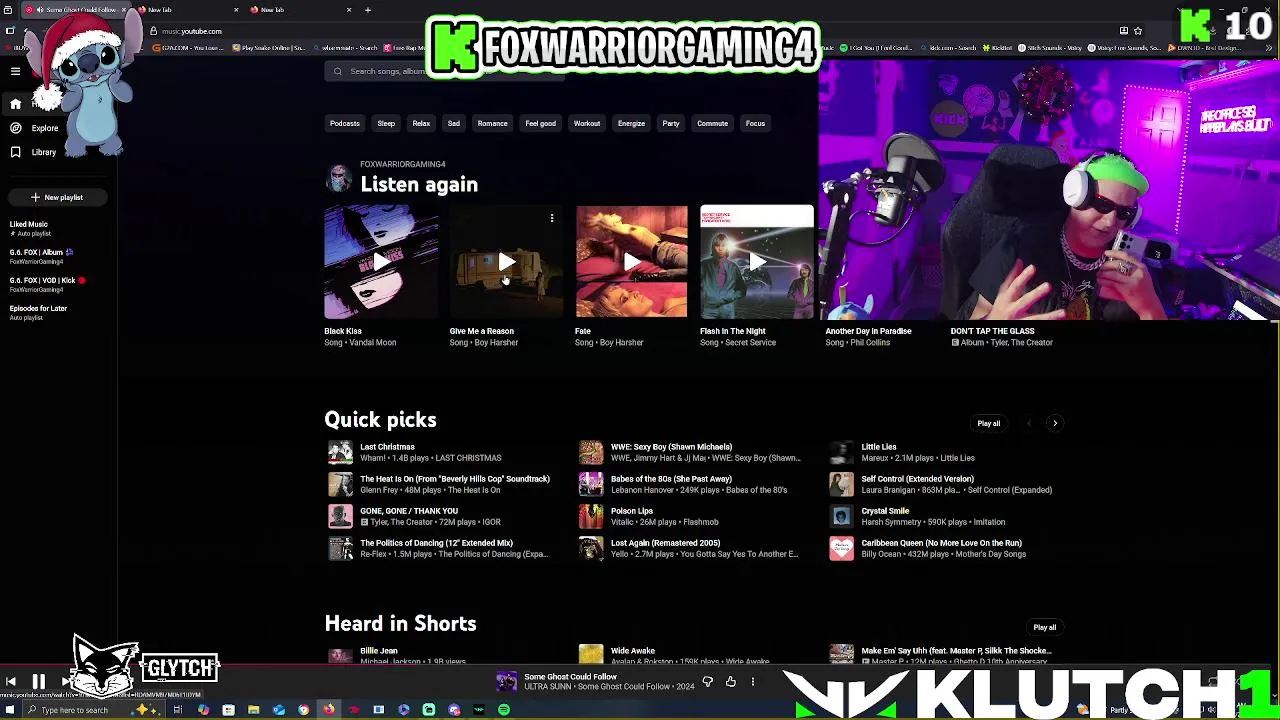The height and width of the screenshot is (720, 1280).
Task: Click the Crystal Smile song thumbnail
Action: click(842, 516)
